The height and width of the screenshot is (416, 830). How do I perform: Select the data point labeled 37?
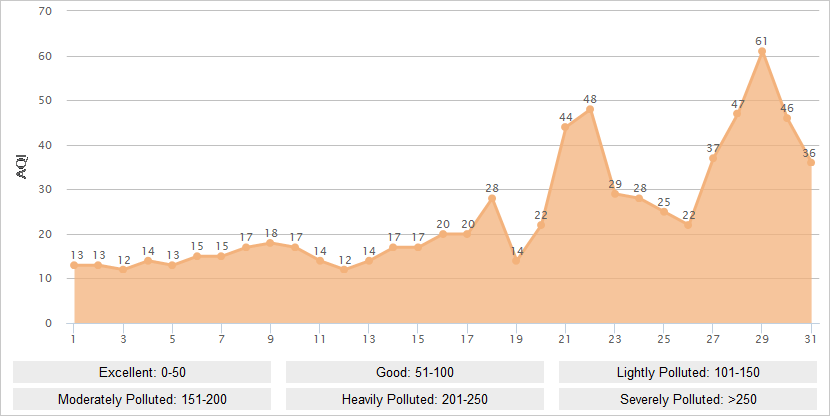[x=712, y=158]
